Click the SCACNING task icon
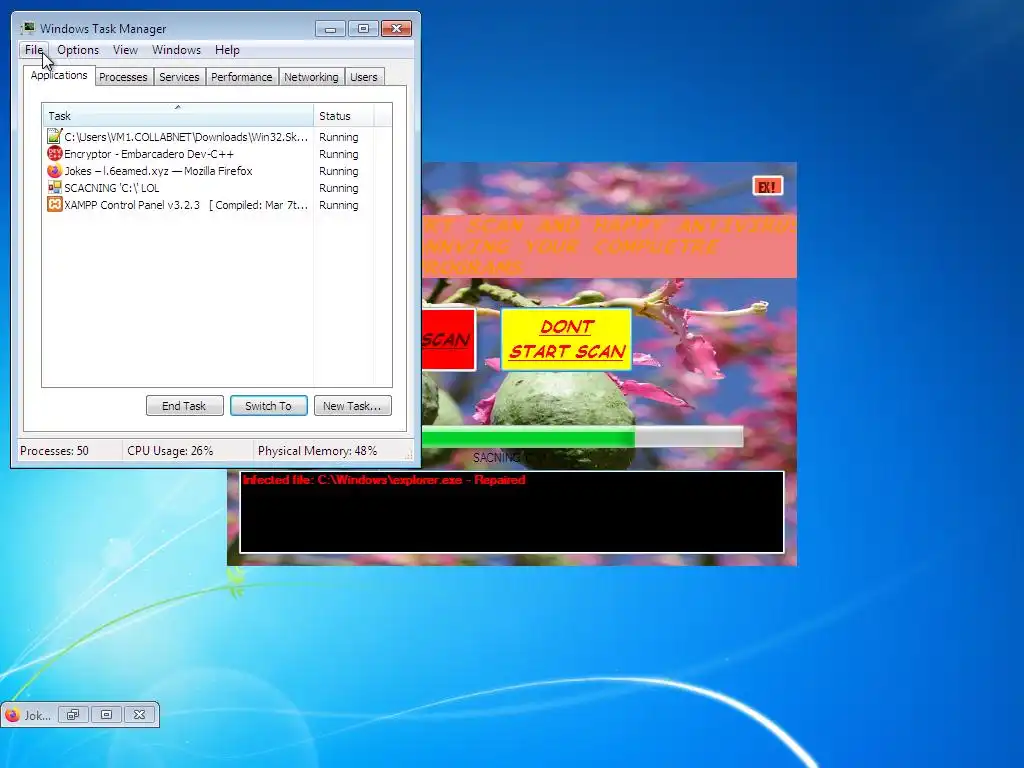The height and width of the screenshot is (768, 1024). click(x=54, y=187)
